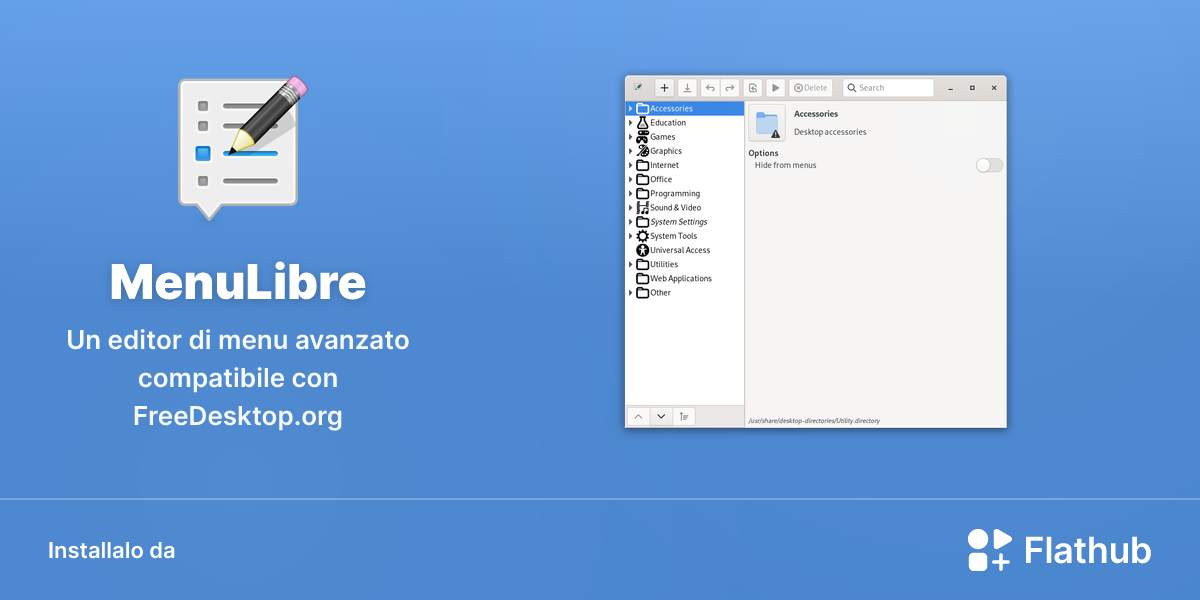
Task: Toggle the Hide from menus switch
Action: 989,165
